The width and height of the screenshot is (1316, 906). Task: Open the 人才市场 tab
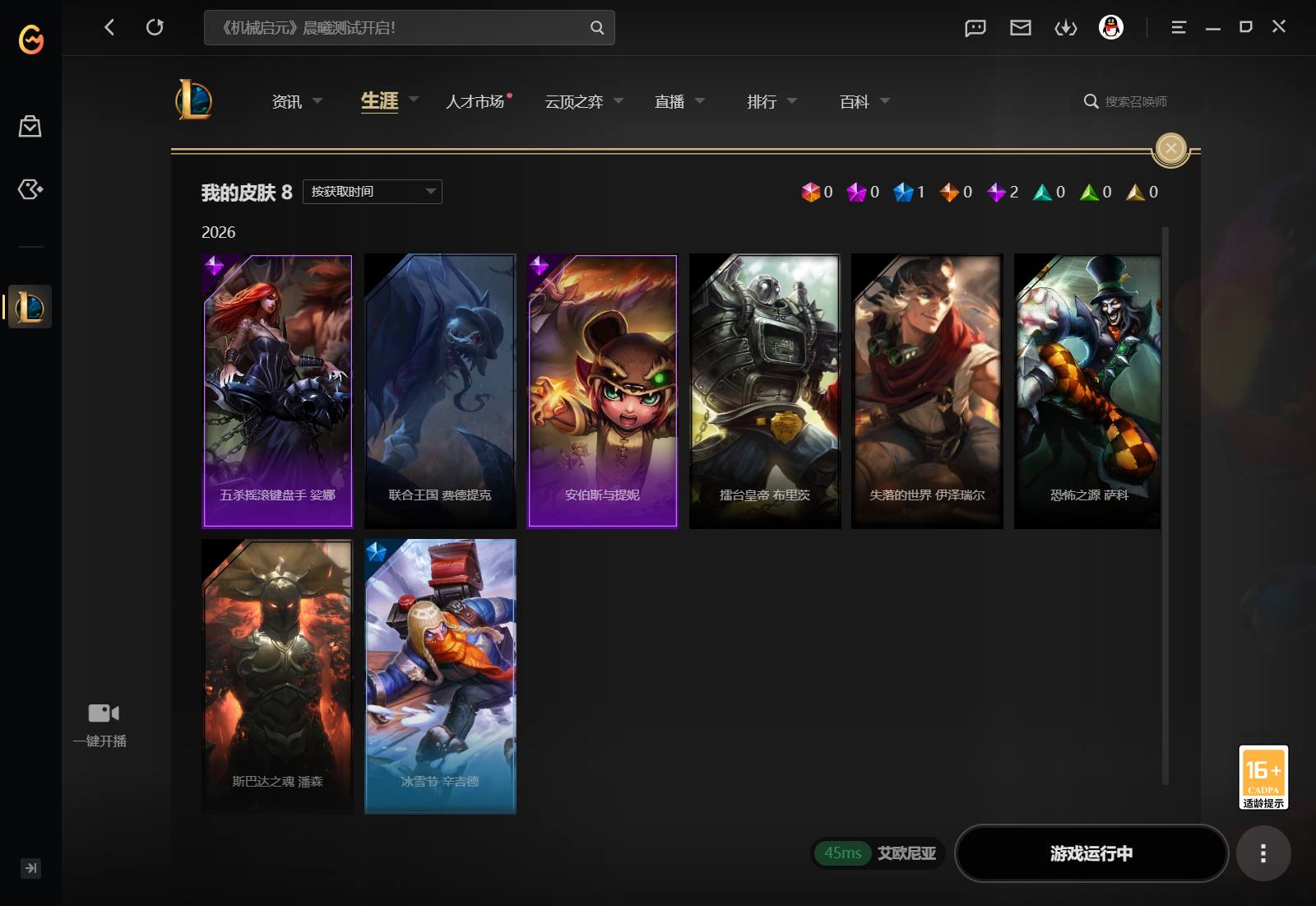click(475, 101)
